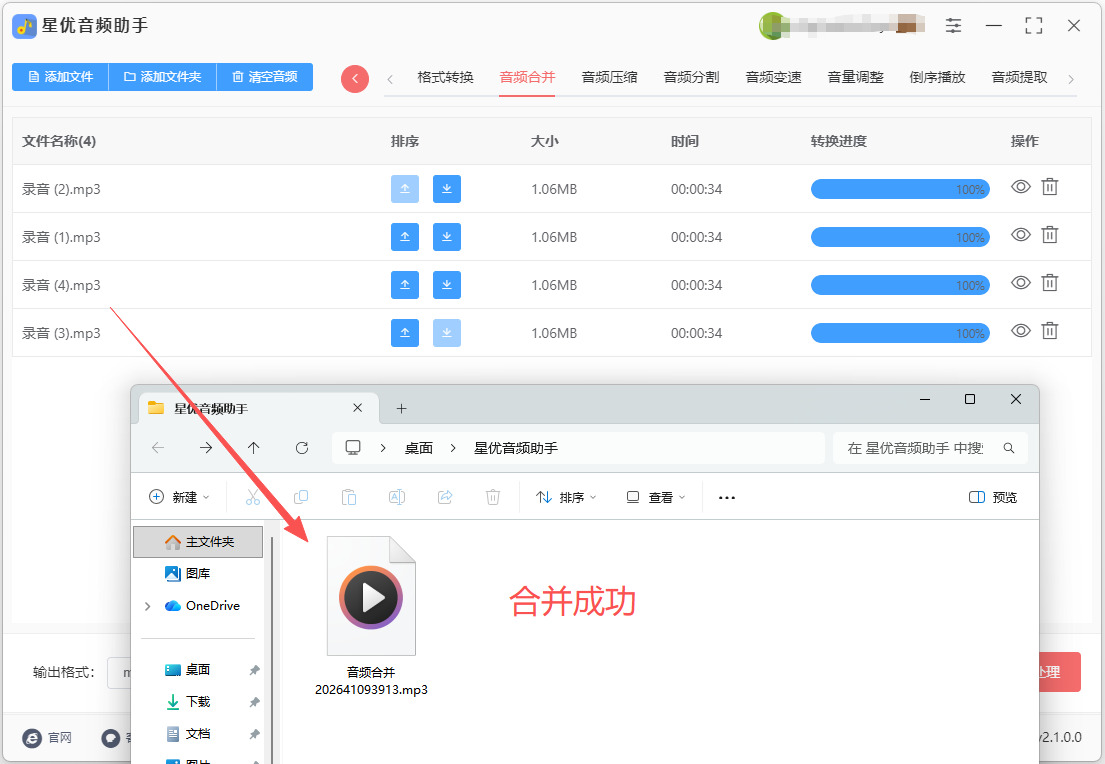This screenshot has height=764, width=1105.
Task: Switch to 音频压缩 tab
Action: pos(610,78)
